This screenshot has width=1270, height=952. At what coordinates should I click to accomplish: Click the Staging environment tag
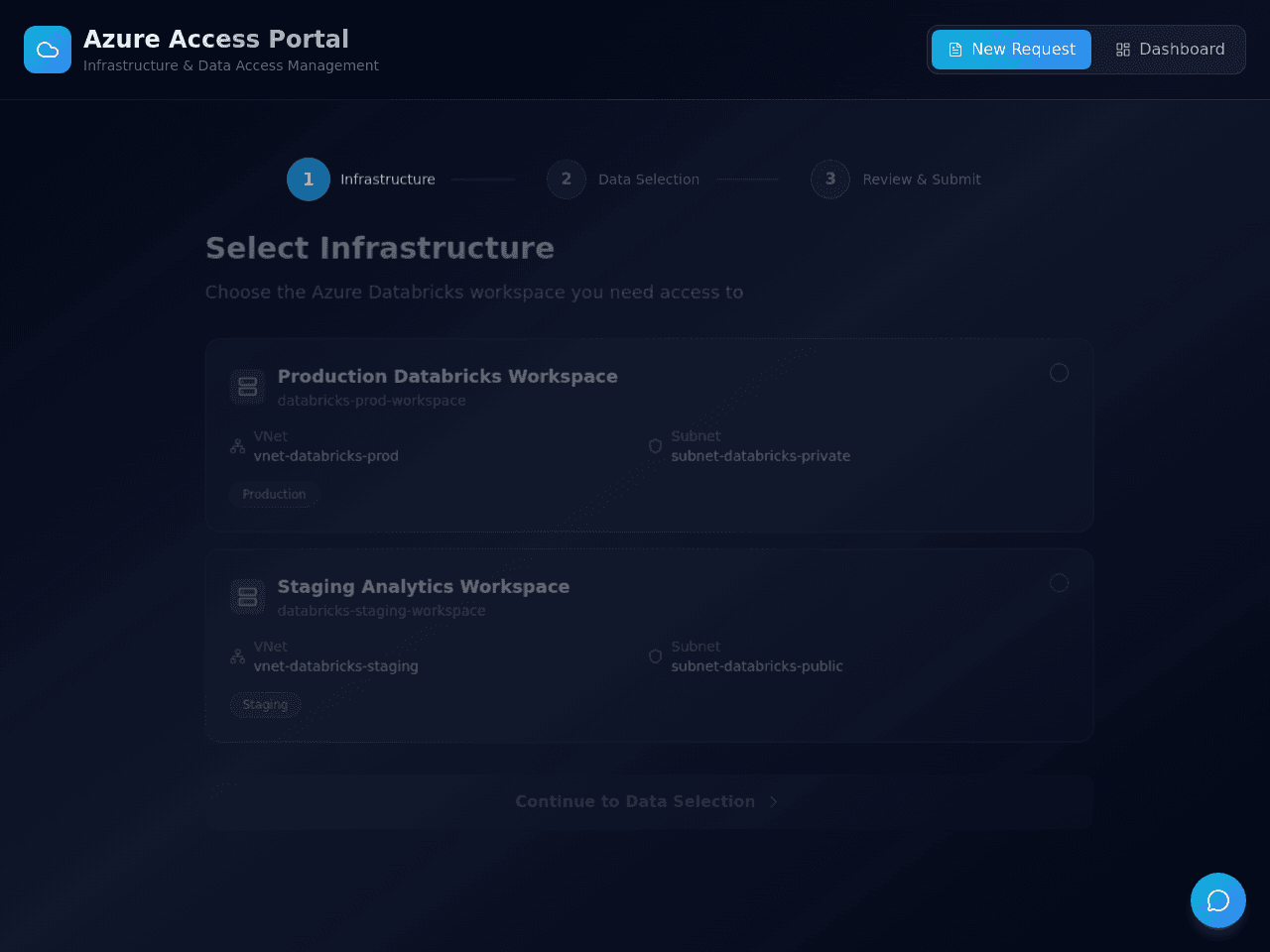click(265, 705)
